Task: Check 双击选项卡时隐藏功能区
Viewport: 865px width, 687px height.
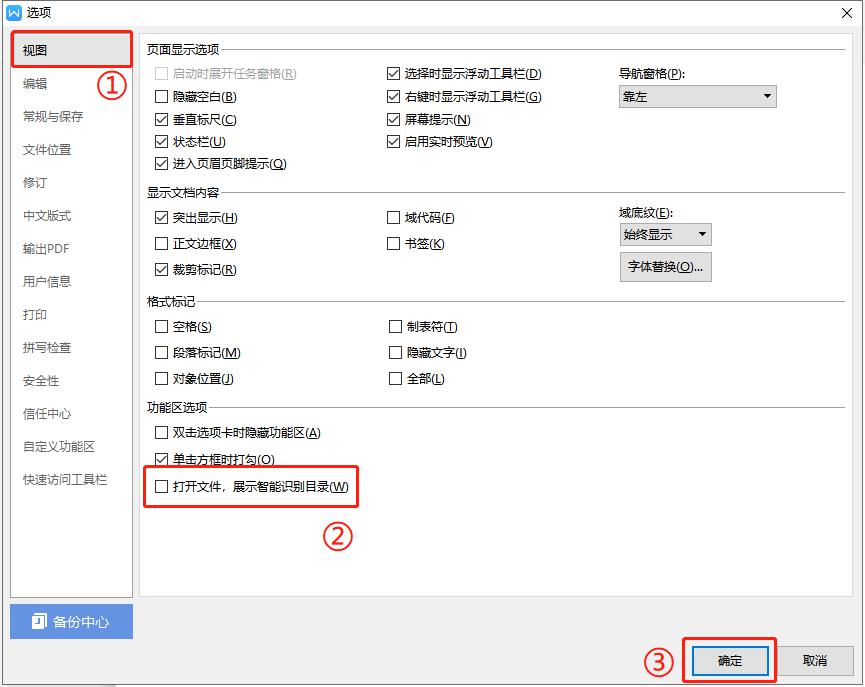Action: click(161, 433)
